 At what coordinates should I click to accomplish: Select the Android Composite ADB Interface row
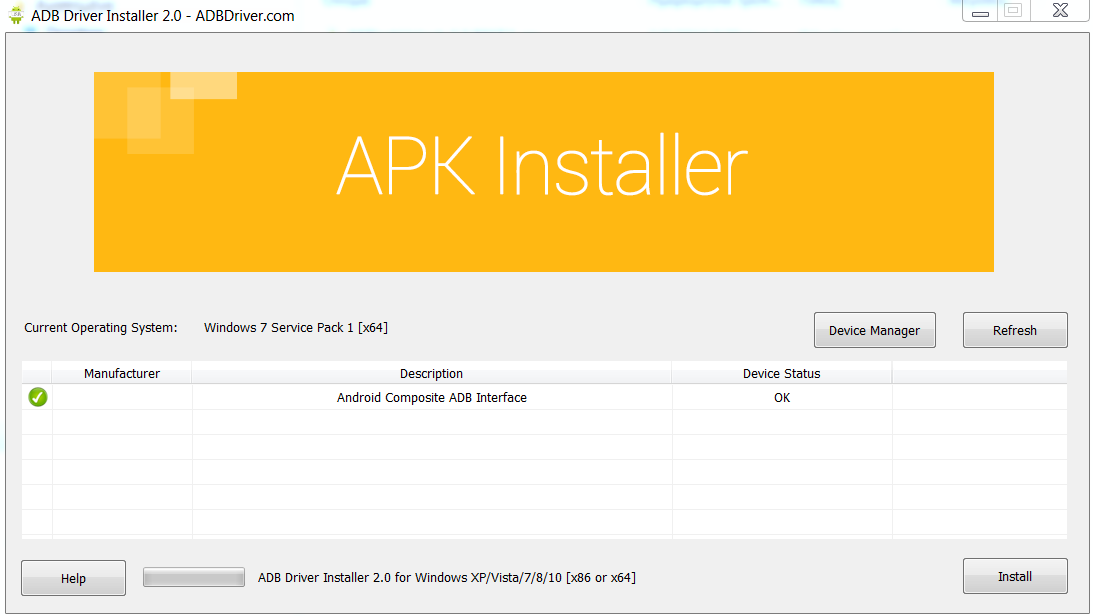[x=544, y=397]
